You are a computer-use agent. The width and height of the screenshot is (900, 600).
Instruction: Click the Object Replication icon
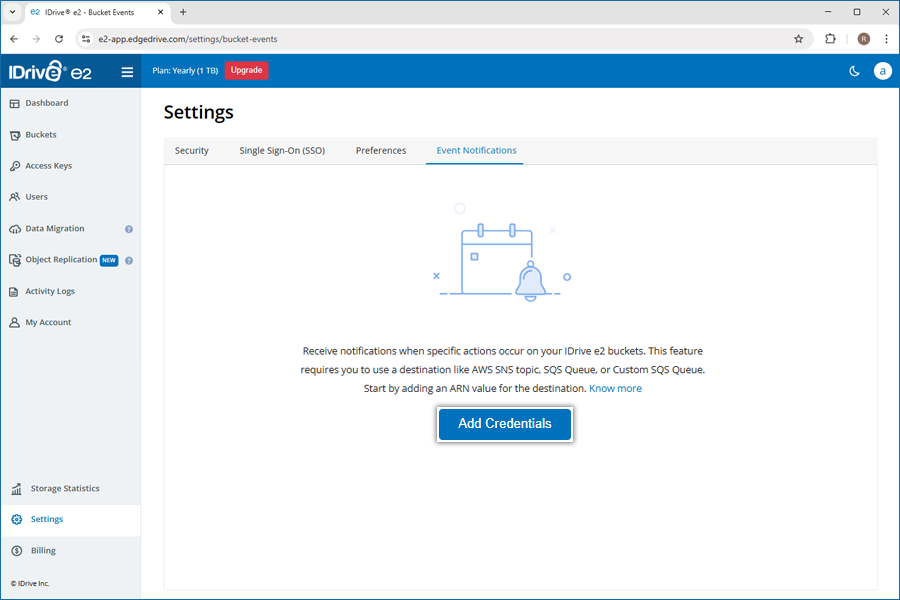tap(14, 260)
